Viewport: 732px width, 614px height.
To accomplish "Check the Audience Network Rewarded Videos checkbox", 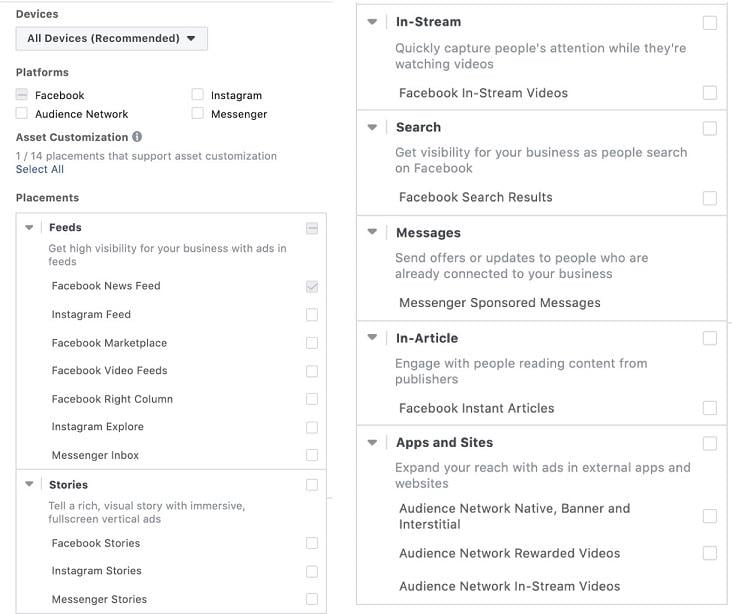I will click(x=710, y=553).
